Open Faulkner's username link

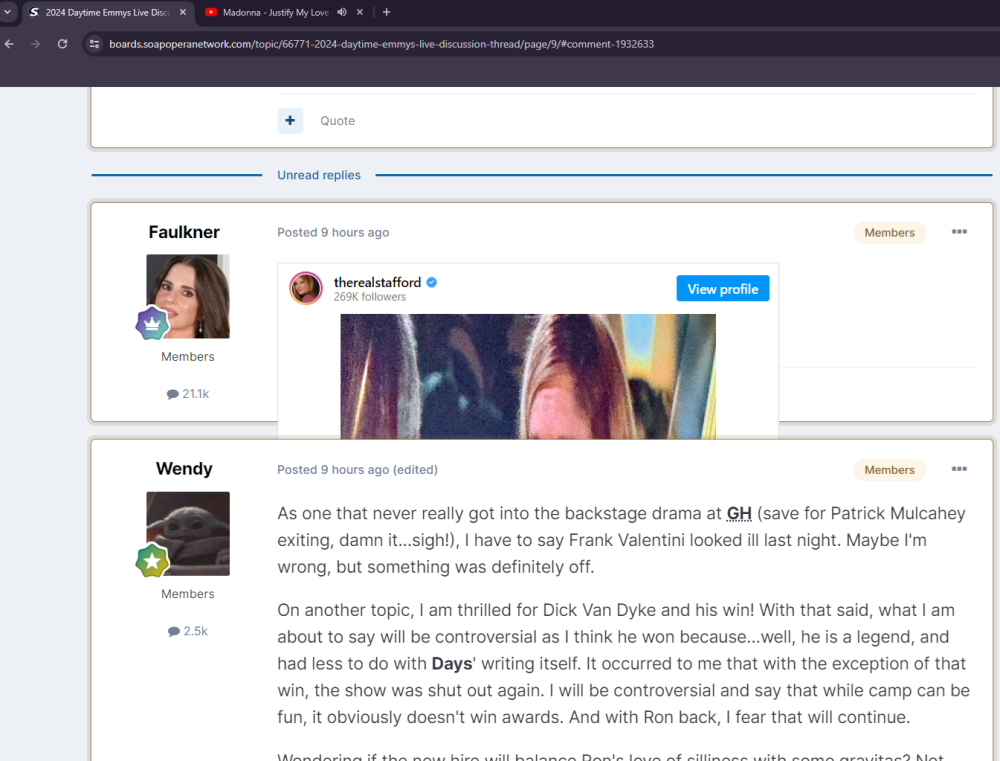tap(184, 232)
